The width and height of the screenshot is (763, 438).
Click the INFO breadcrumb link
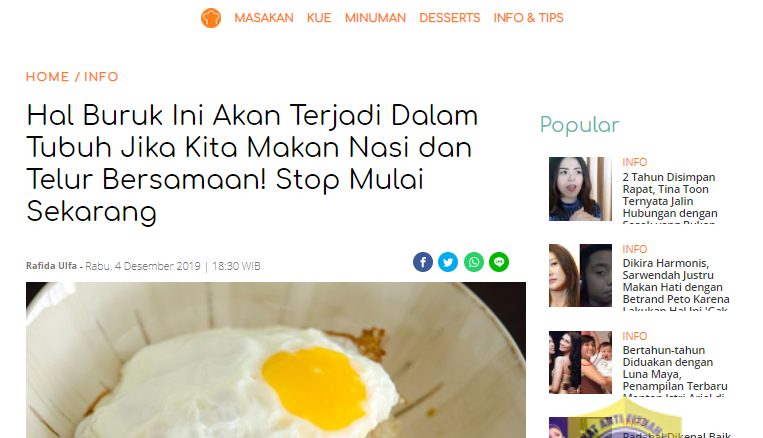point(101,77)
